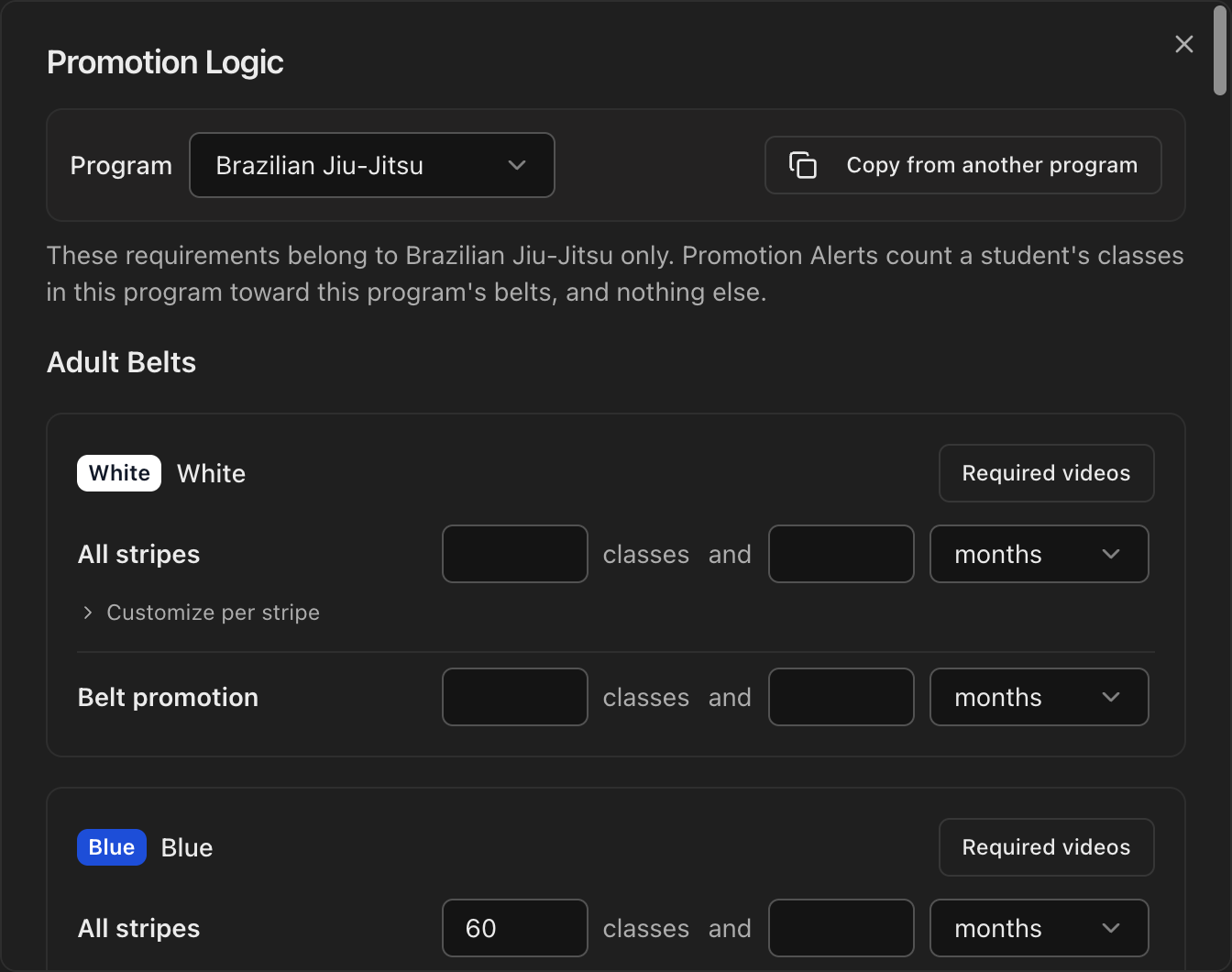
Task: Click Blue belt's All stripes label
Action: click(139, 928)
